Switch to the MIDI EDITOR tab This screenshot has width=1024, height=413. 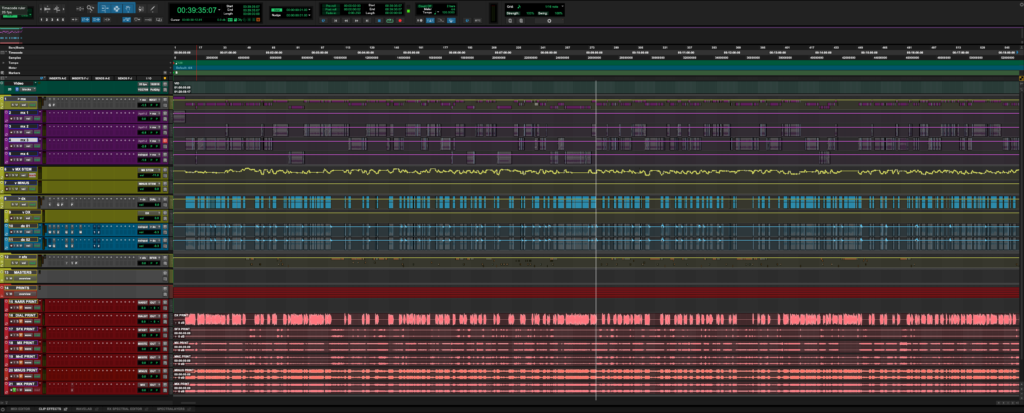coord(20,410)
